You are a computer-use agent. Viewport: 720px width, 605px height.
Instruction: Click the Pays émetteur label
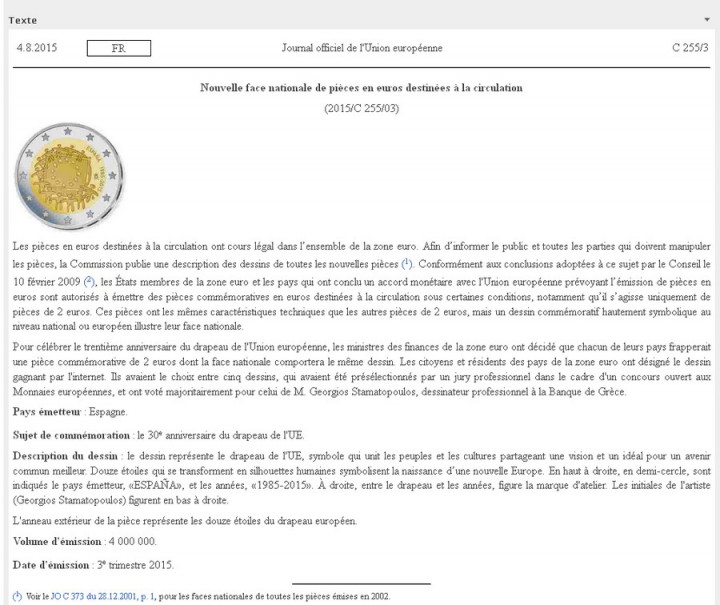click(x=47, y=412)
